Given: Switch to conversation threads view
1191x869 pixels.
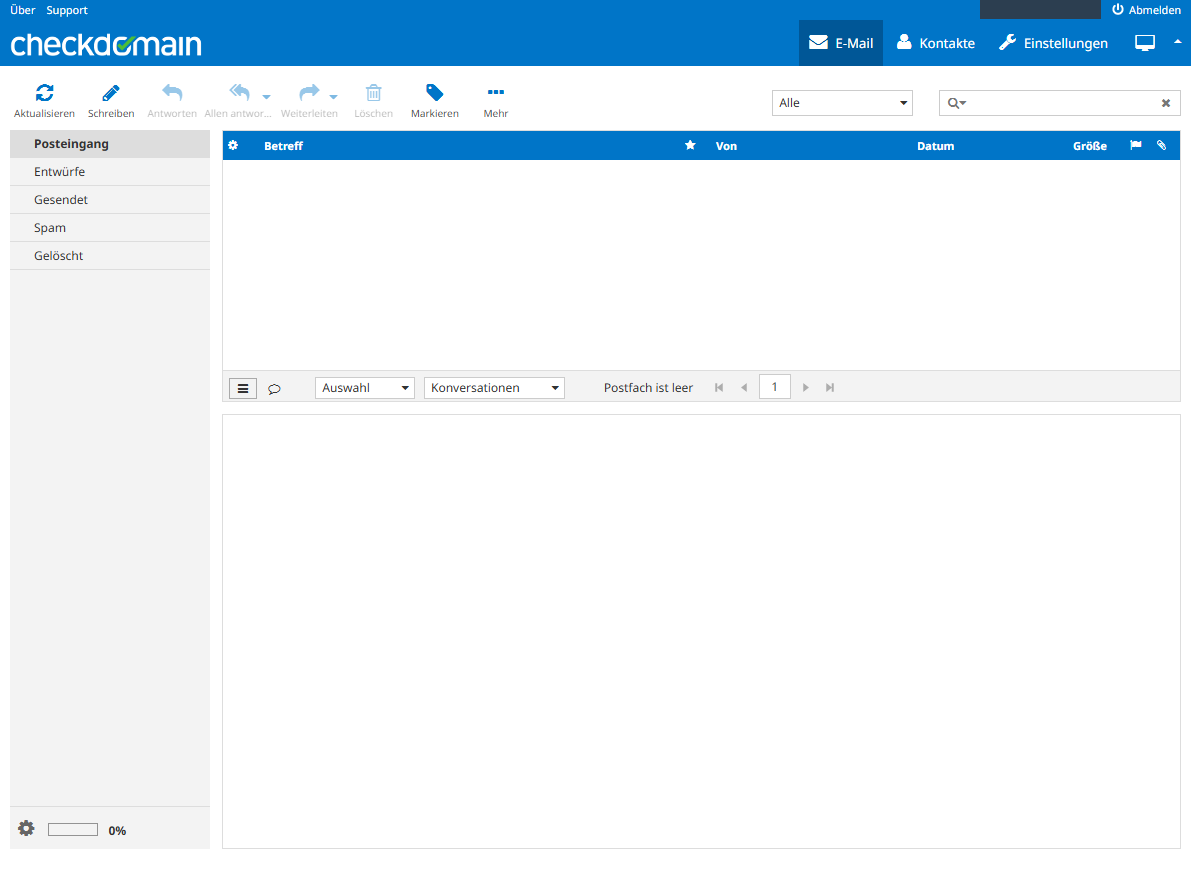Looking at the screenshot, I should tap(274, 389).
